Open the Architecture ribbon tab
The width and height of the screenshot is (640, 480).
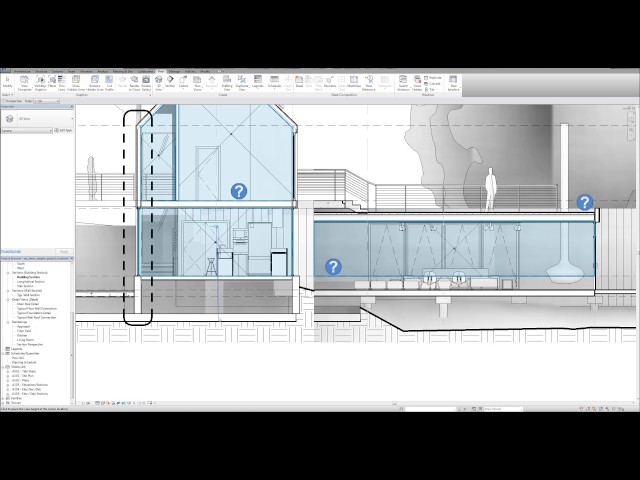22,71
